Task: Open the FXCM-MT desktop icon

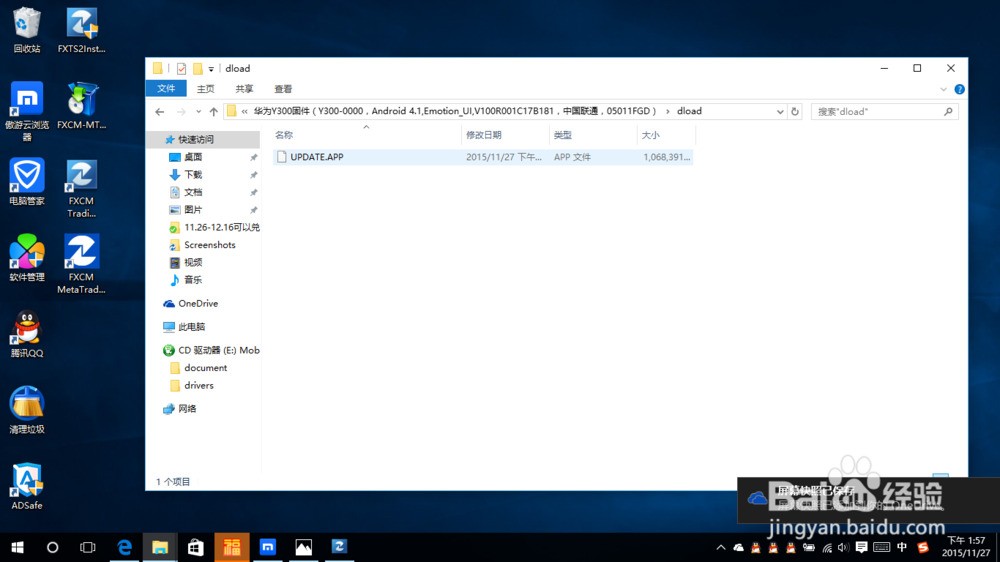Action: (82, 106)
